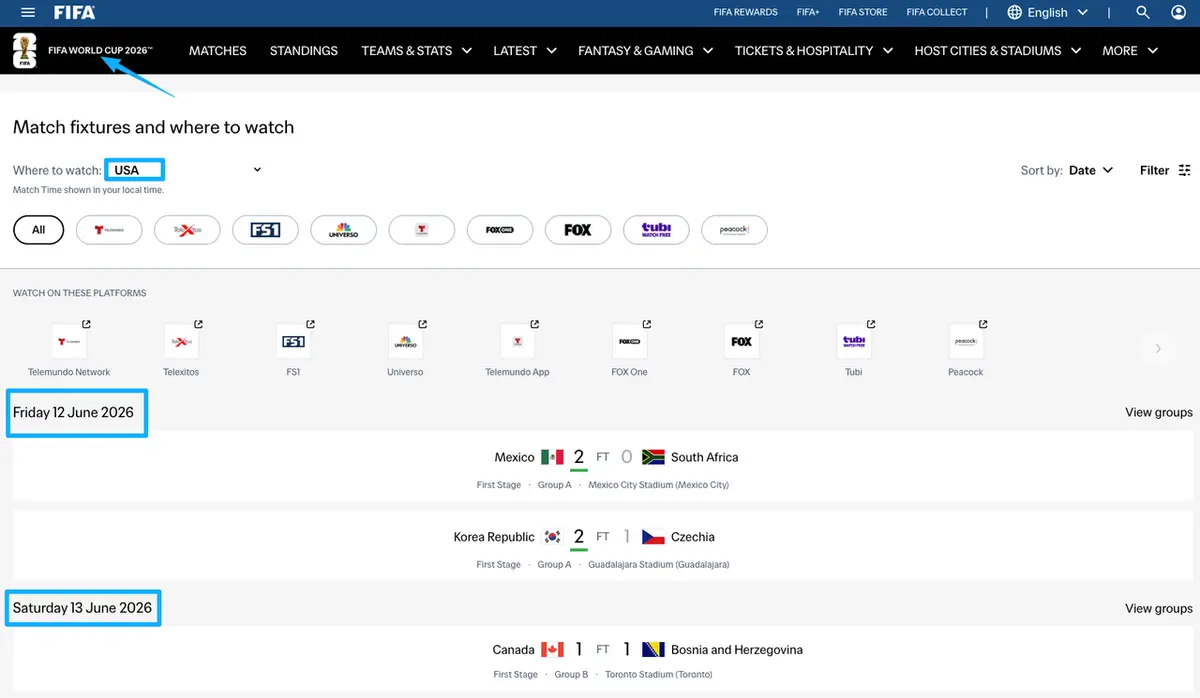Expand the Host Cities & Stadiums menu
Screen dimensions: 1200x698
[998, 50]
